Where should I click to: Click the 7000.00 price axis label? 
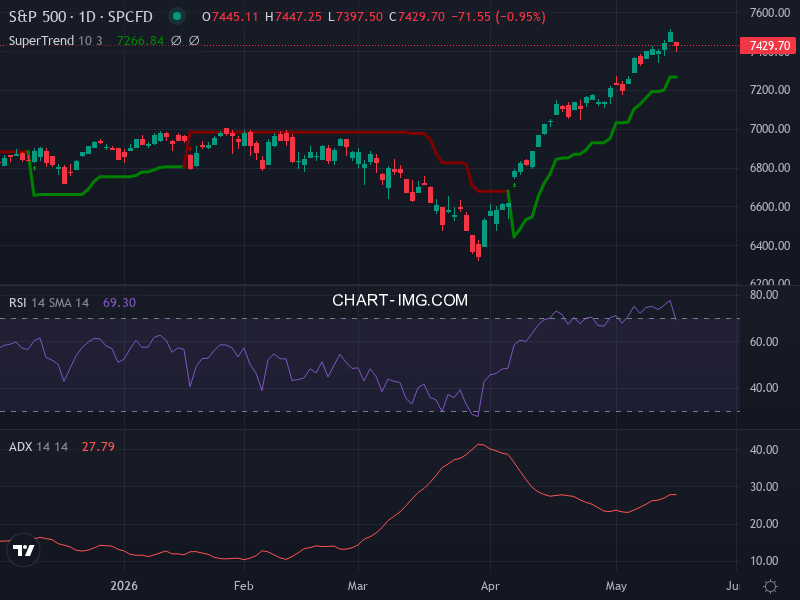pos(770,129)
